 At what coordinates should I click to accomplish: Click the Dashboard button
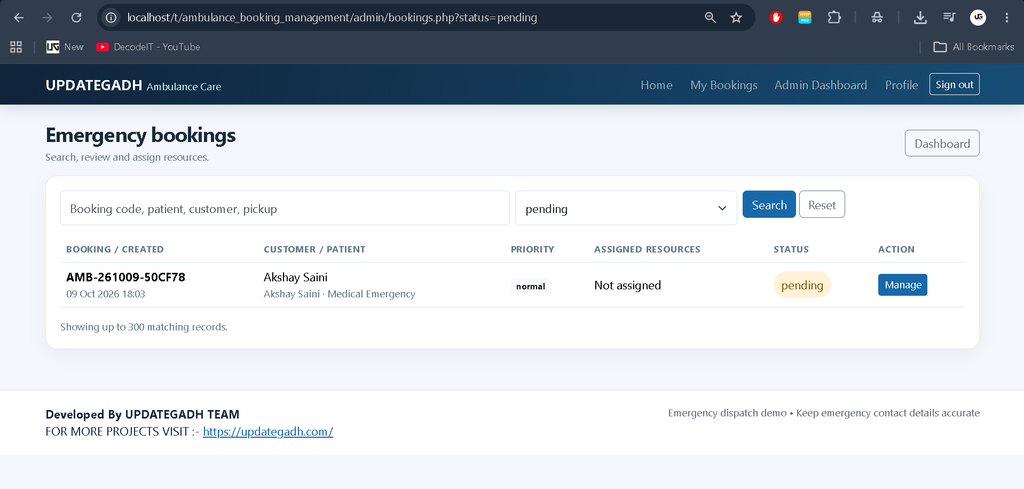942,144
